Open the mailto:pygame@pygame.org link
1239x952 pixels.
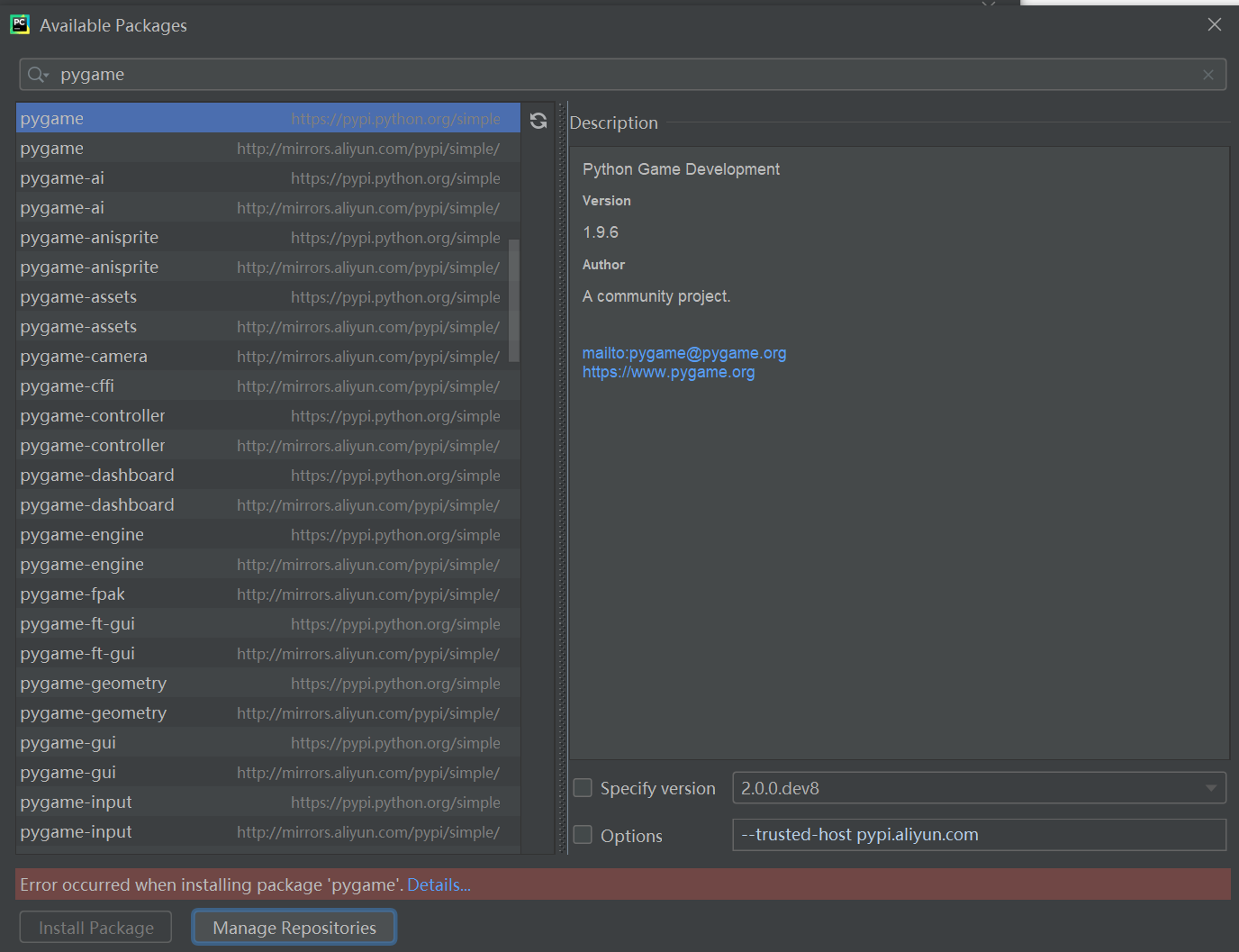point(684,353)
